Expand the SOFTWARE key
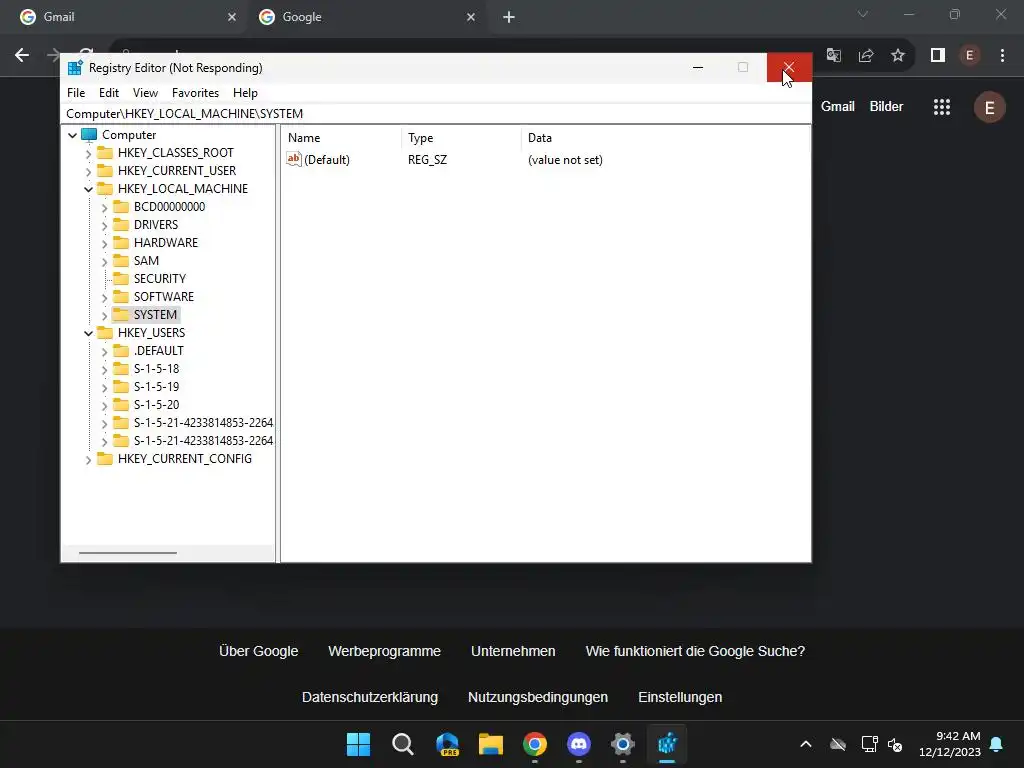 [x=104, y=297]
